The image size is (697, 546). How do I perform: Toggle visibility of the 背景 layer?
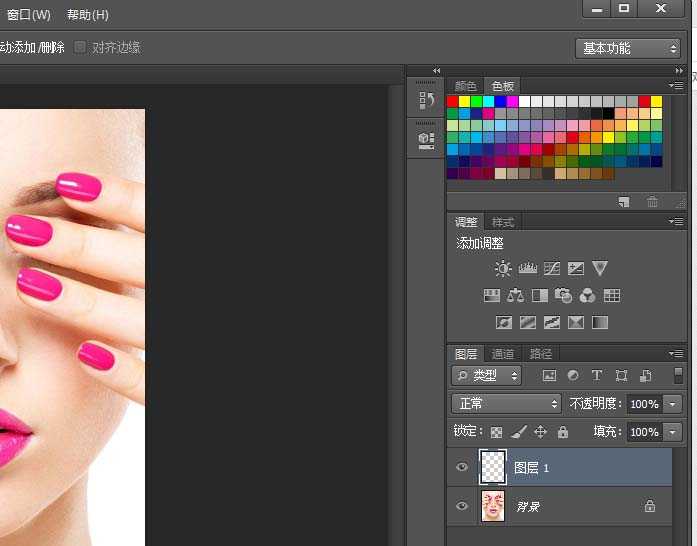462,506
